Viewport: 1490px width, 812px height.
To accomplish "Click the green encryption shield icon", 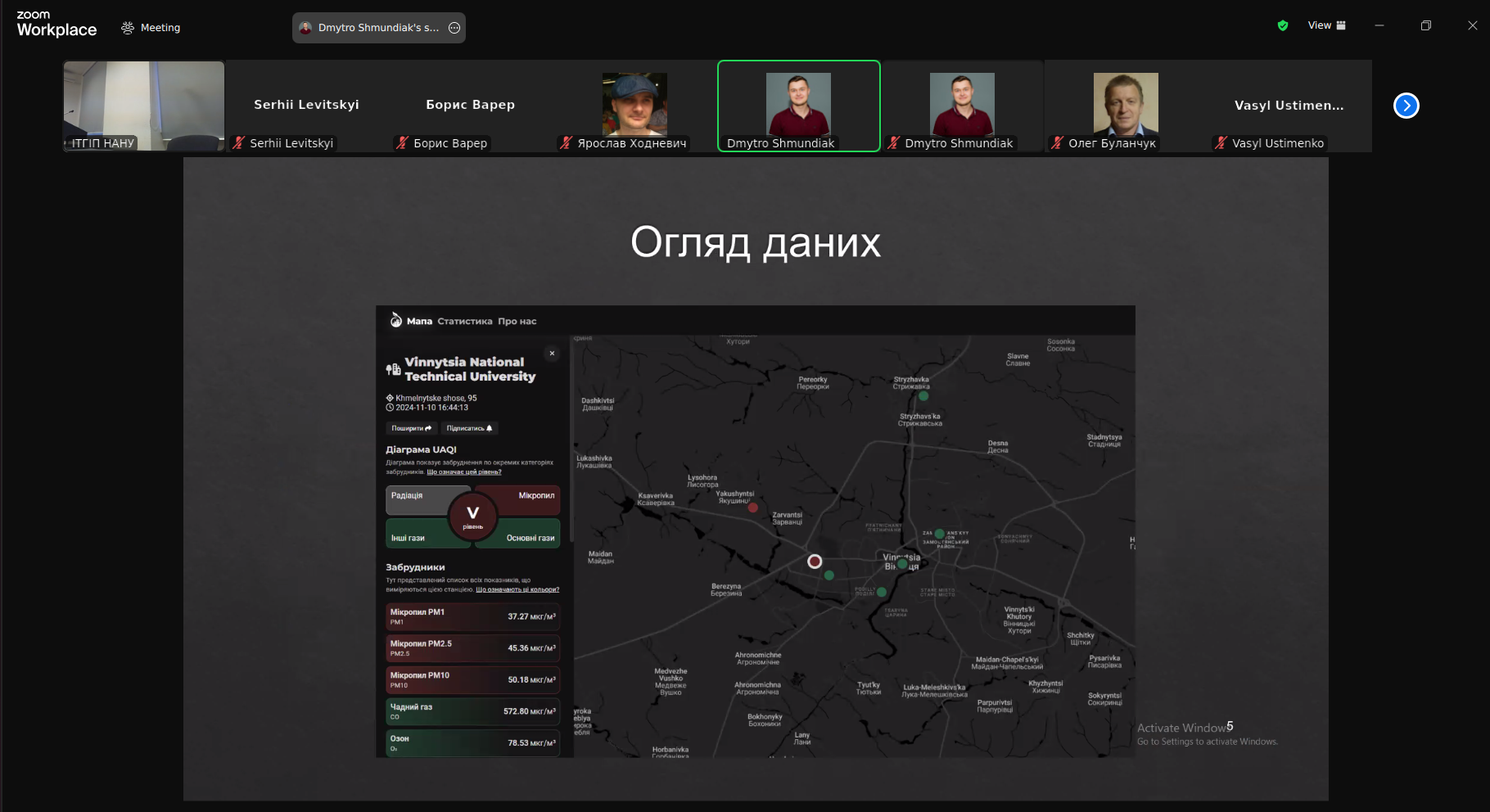I will pos(1283,25).
